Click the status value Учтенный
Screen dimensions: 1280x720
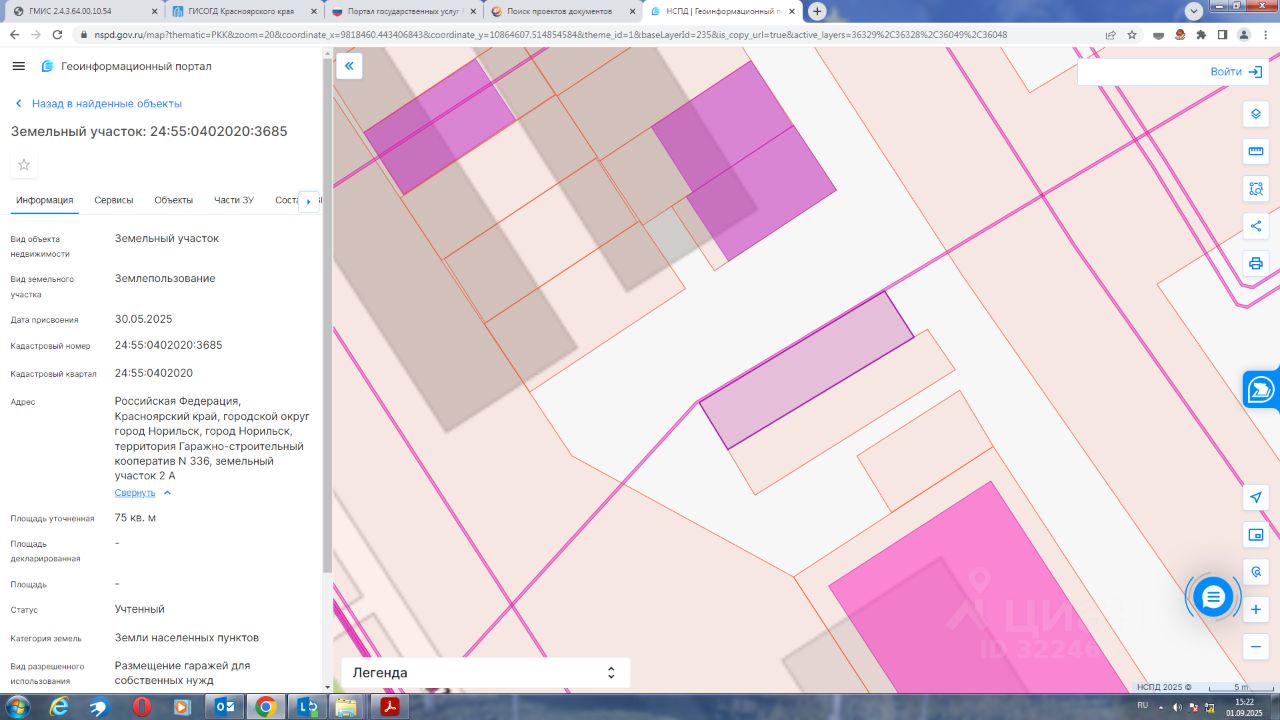click(140, 609)
